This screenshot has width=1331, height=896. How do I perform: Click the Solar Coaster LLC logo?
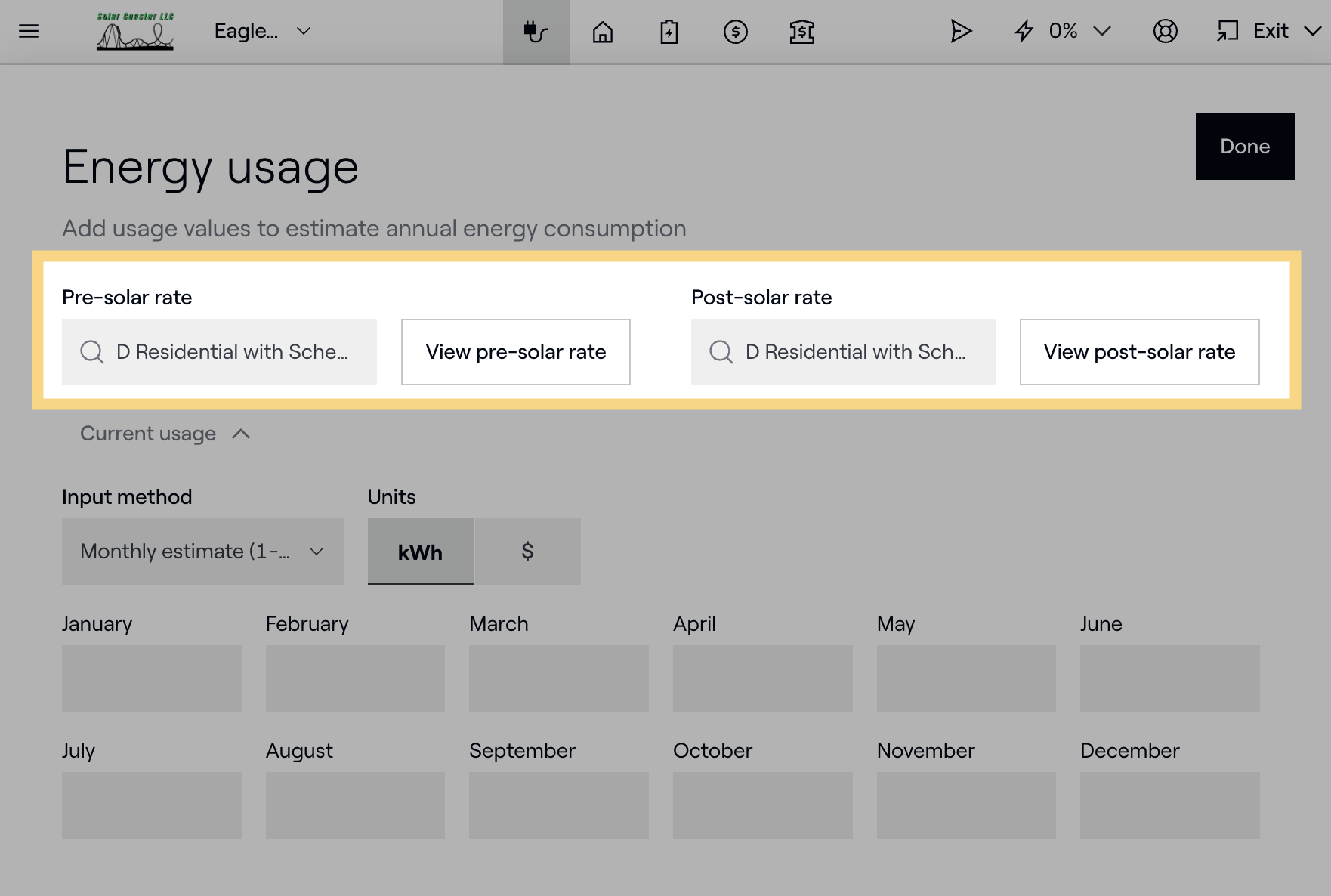[135, 32]
